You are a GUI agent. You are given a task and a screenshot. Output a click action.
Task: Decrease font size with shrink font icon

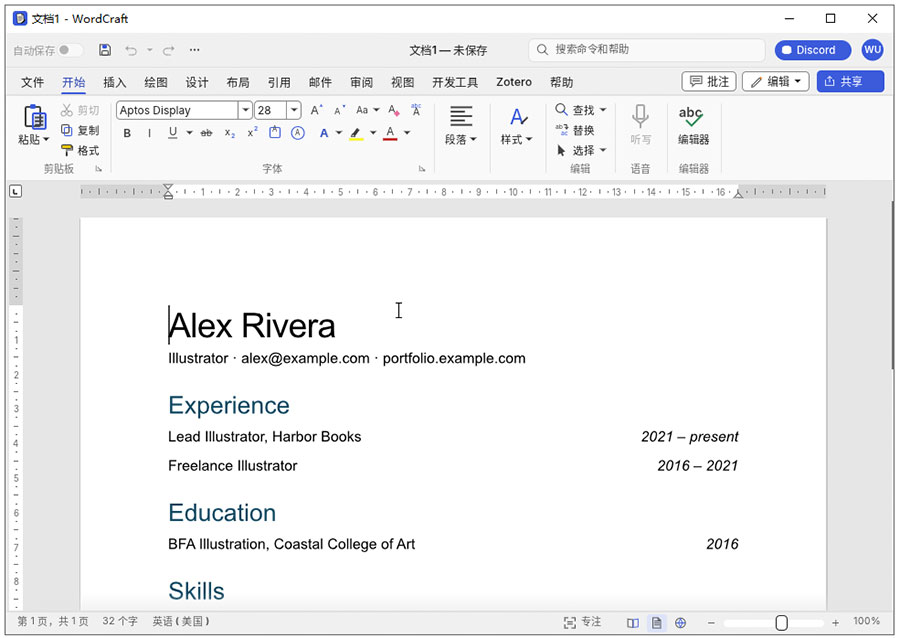tap(340, 110)
